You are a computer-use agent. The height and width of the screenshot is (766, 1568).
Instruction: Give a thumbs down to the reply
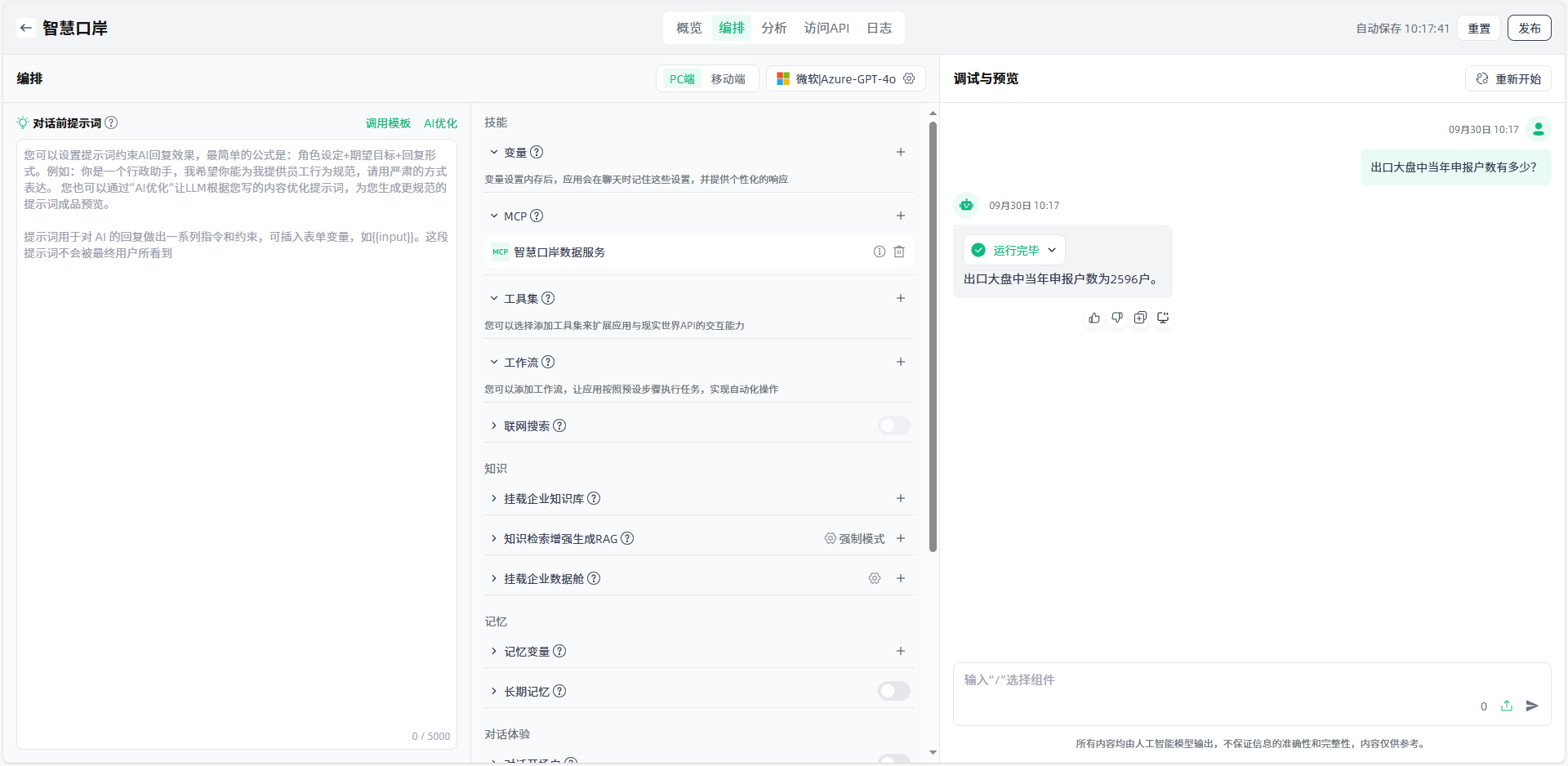pyautogui.click(x=1117, y=318)
